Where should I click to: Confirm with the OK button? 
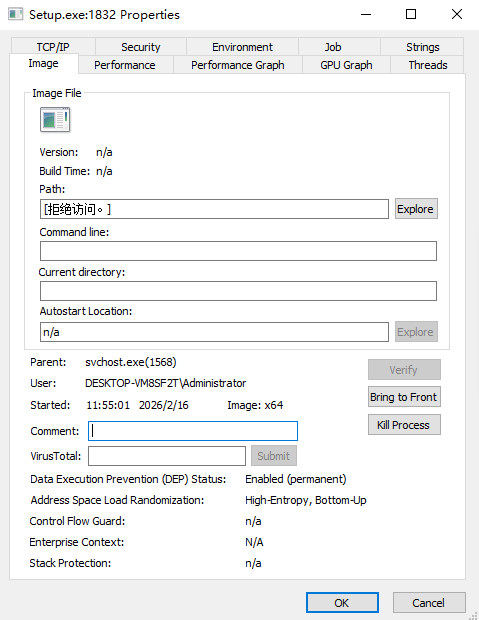(x=342, y=603)
